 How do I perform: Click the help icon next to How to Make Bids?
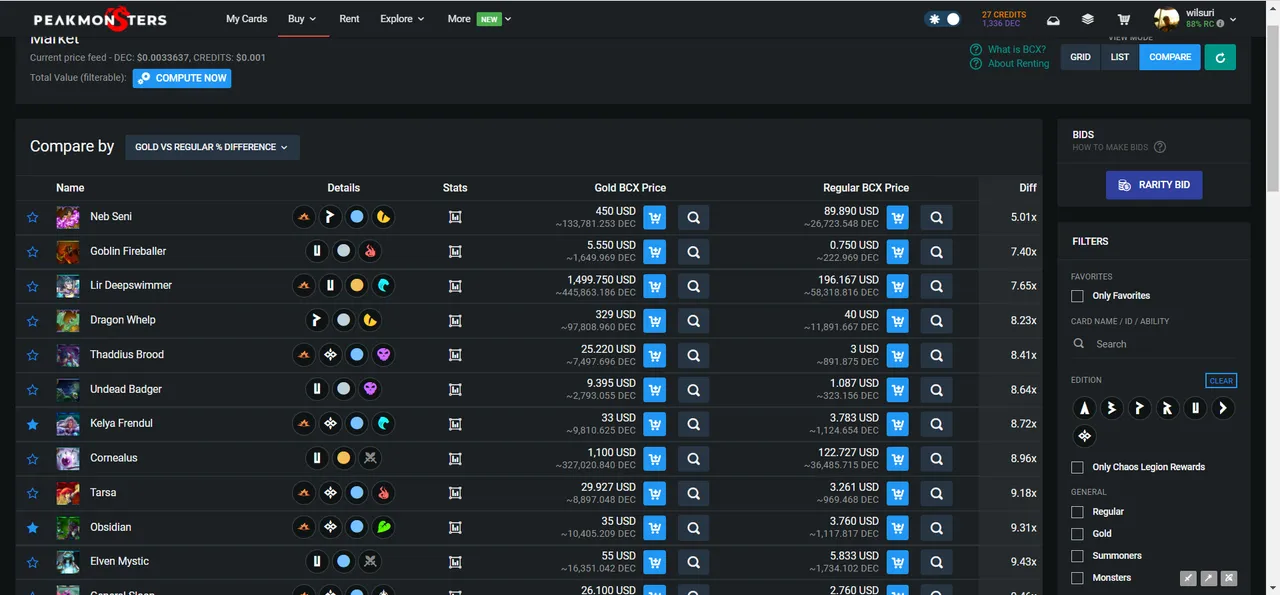click(x=1160, y=147)
